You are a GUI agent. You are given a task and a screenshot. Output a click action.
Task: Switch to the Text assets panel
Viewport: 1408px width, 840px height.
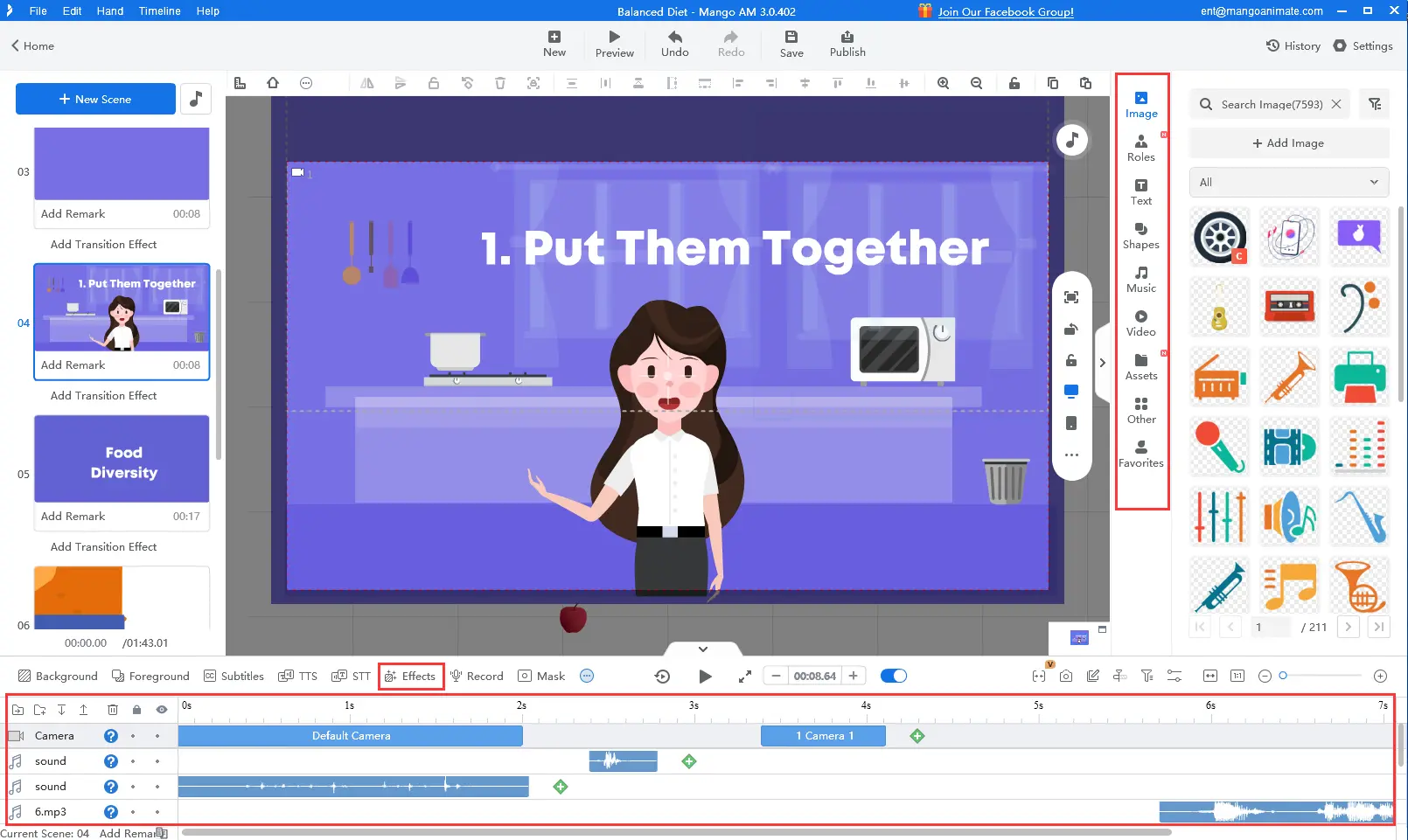coord(1141,192)
